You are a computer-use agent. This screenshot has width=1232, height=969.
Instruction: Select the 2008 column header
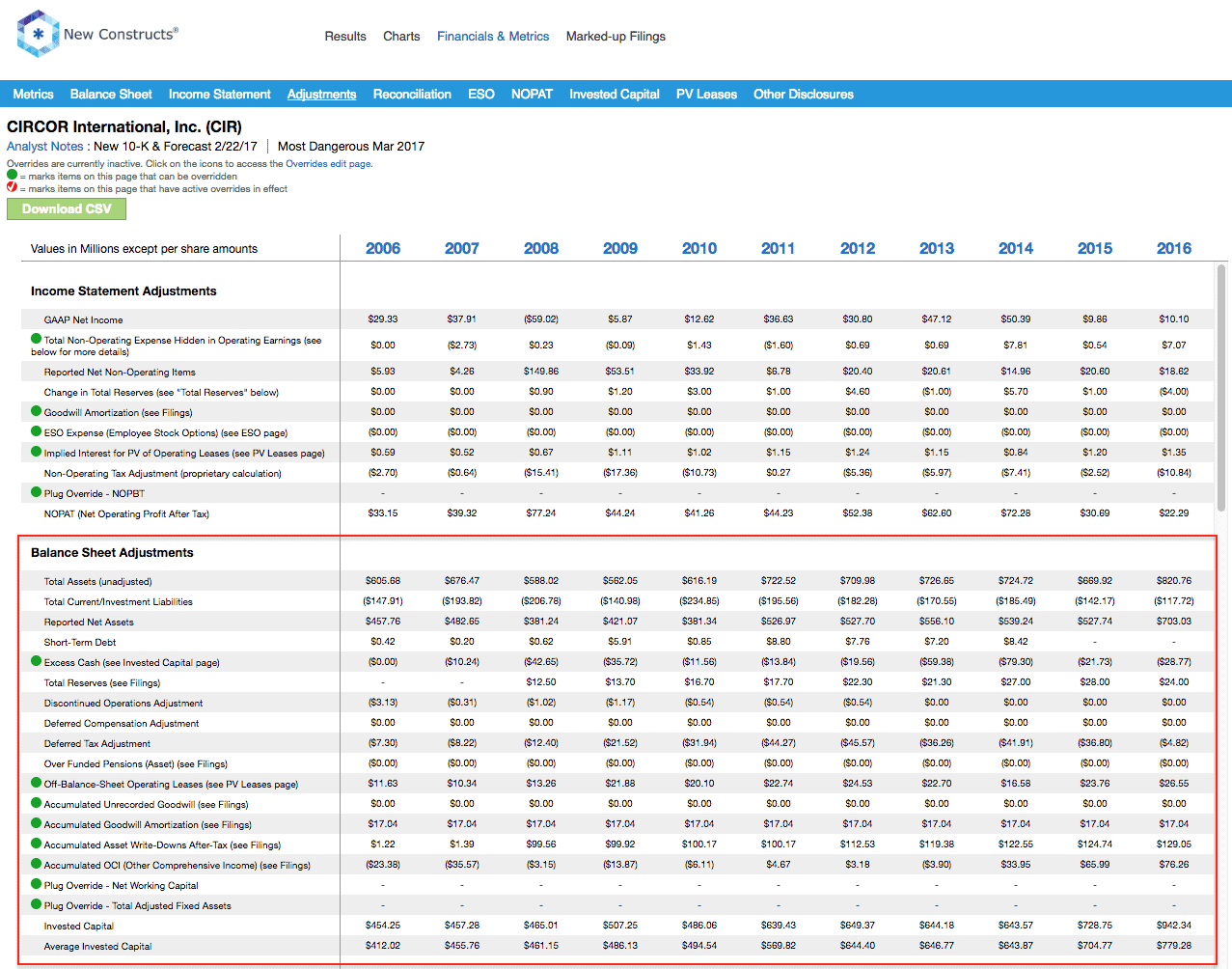(541, 248)
